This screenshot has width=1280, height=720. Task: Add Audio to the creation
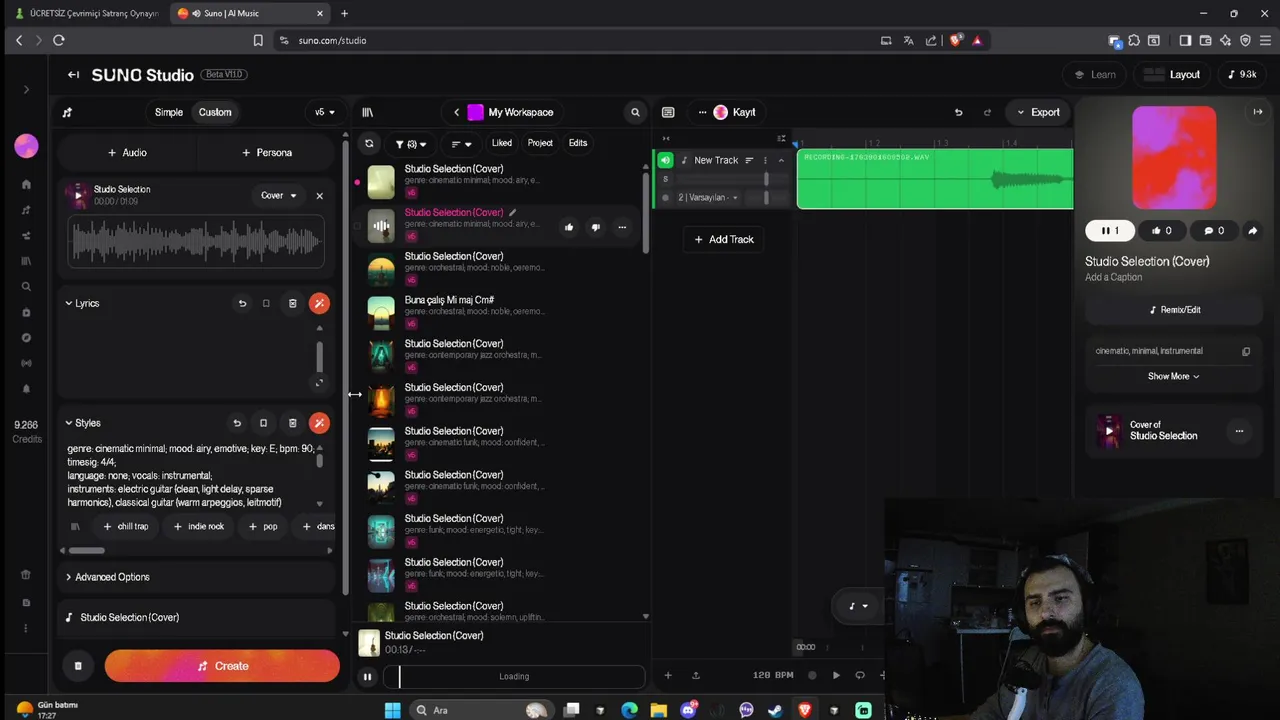tap(127, 153)
